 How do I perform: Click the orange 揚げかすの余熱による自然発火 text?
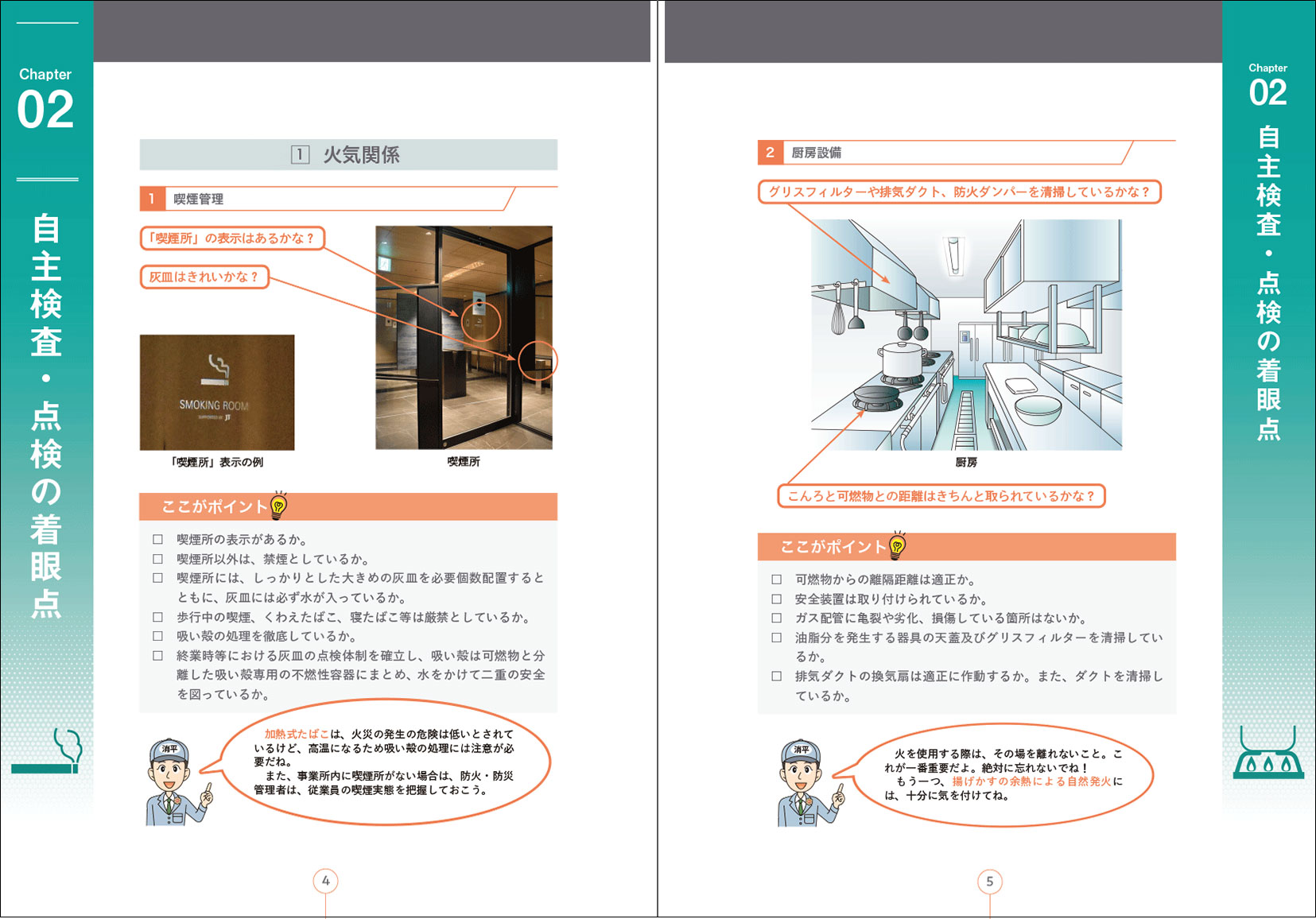click(1031, 781)
